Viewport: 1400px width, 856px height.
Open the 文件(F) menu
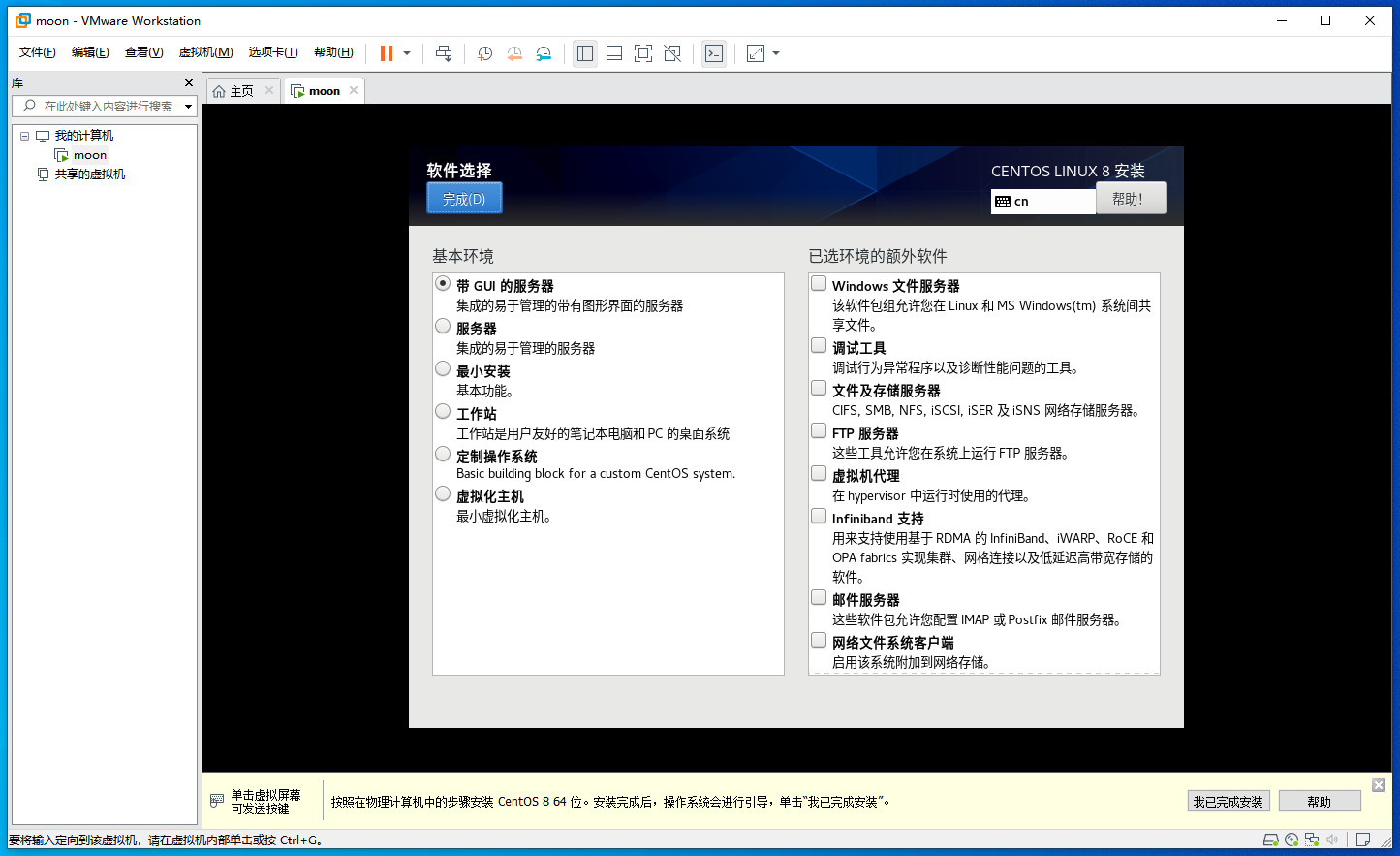click(38, 52)
